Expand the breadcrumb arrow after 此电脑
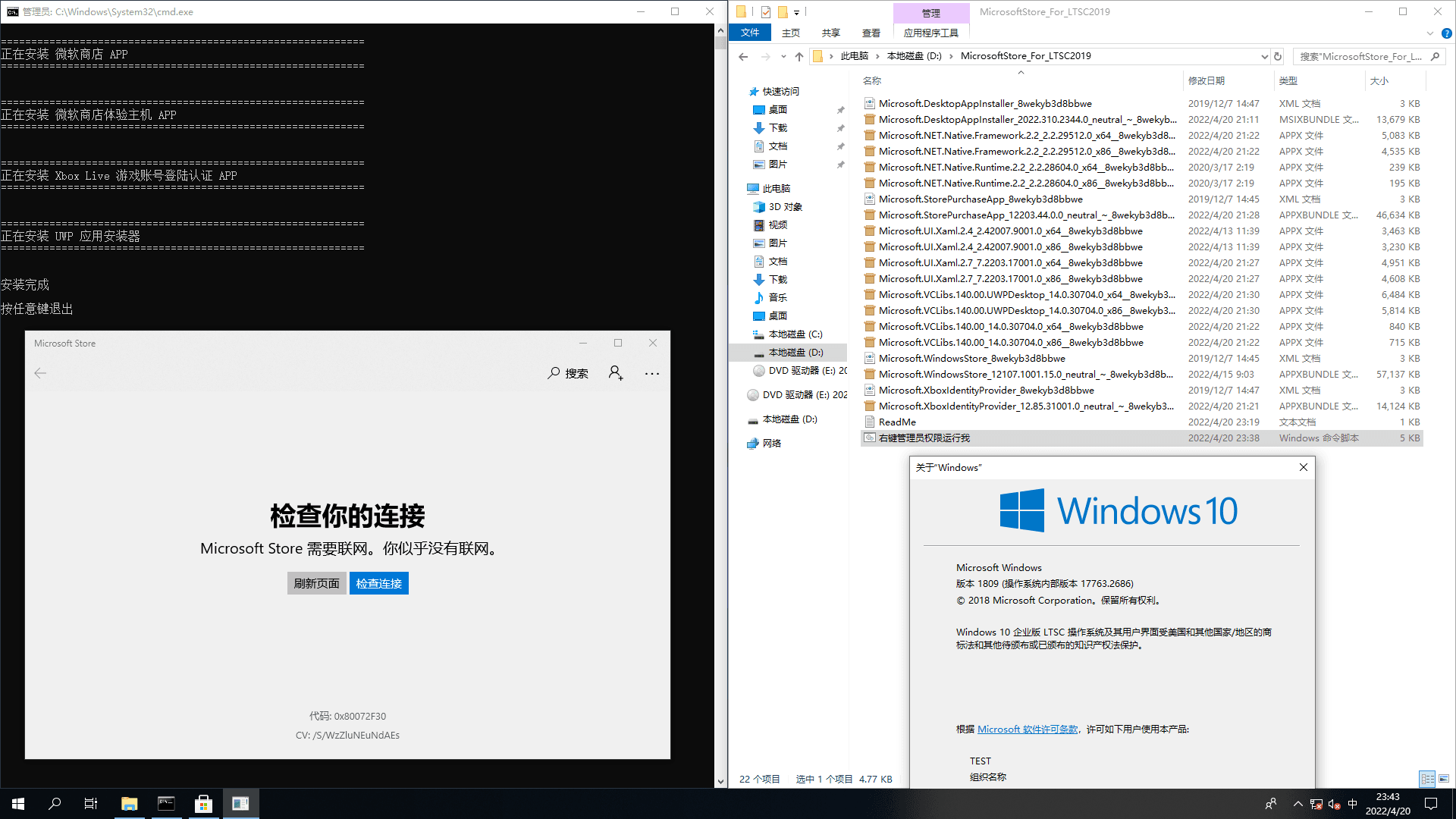 tap(878, 56)
